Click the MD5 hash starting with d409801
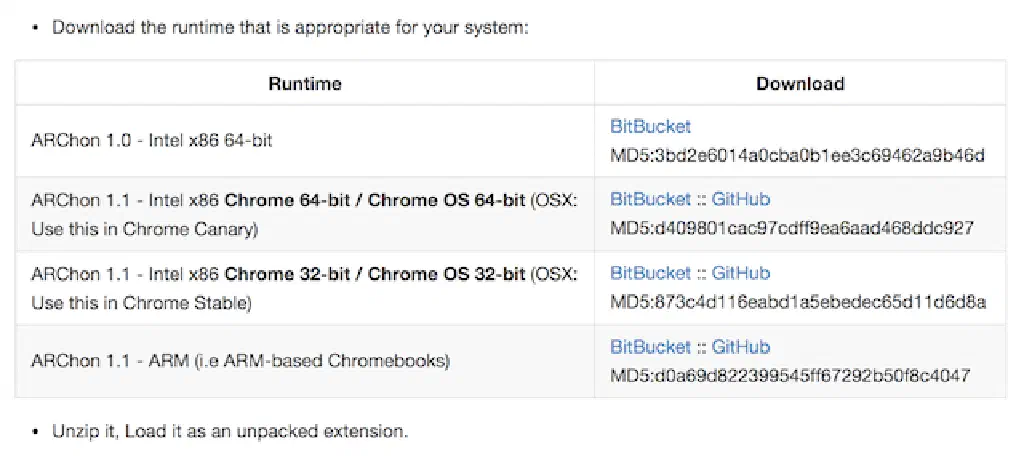Image resolution: width=1024 pixels, height=456 pixels. [x=791, y=229]
